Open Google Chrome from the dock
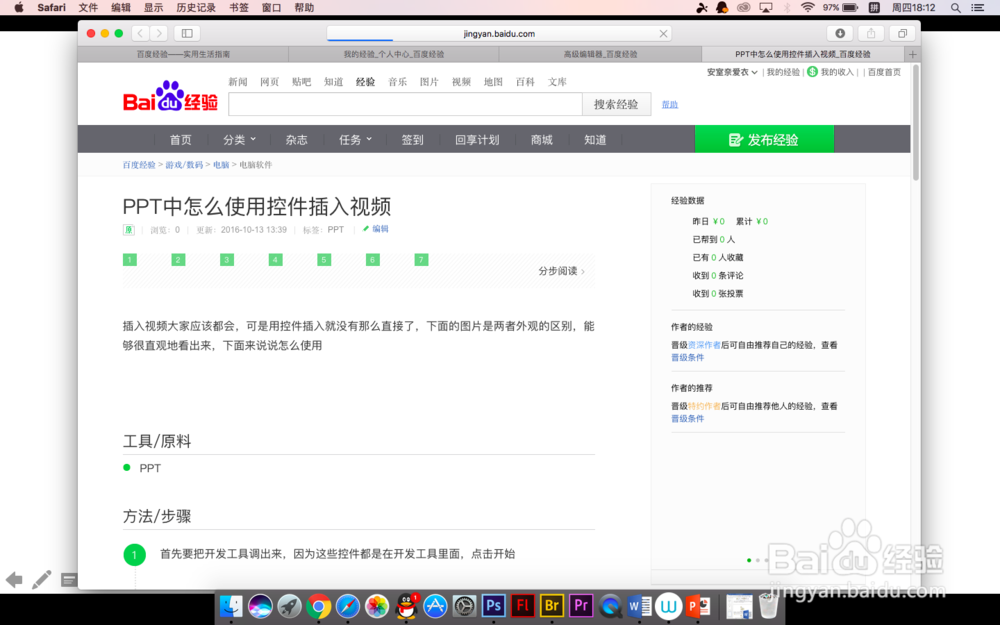The height and width of the screenshot is (625, 1000). click(318, 606)
